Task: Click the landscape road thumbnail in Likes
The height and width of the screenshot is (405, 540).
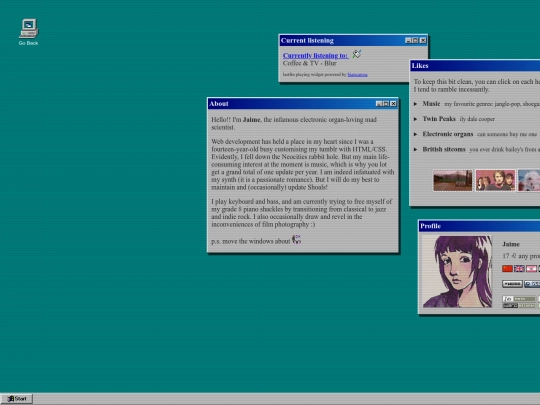Action: click(x=453, y=180)
